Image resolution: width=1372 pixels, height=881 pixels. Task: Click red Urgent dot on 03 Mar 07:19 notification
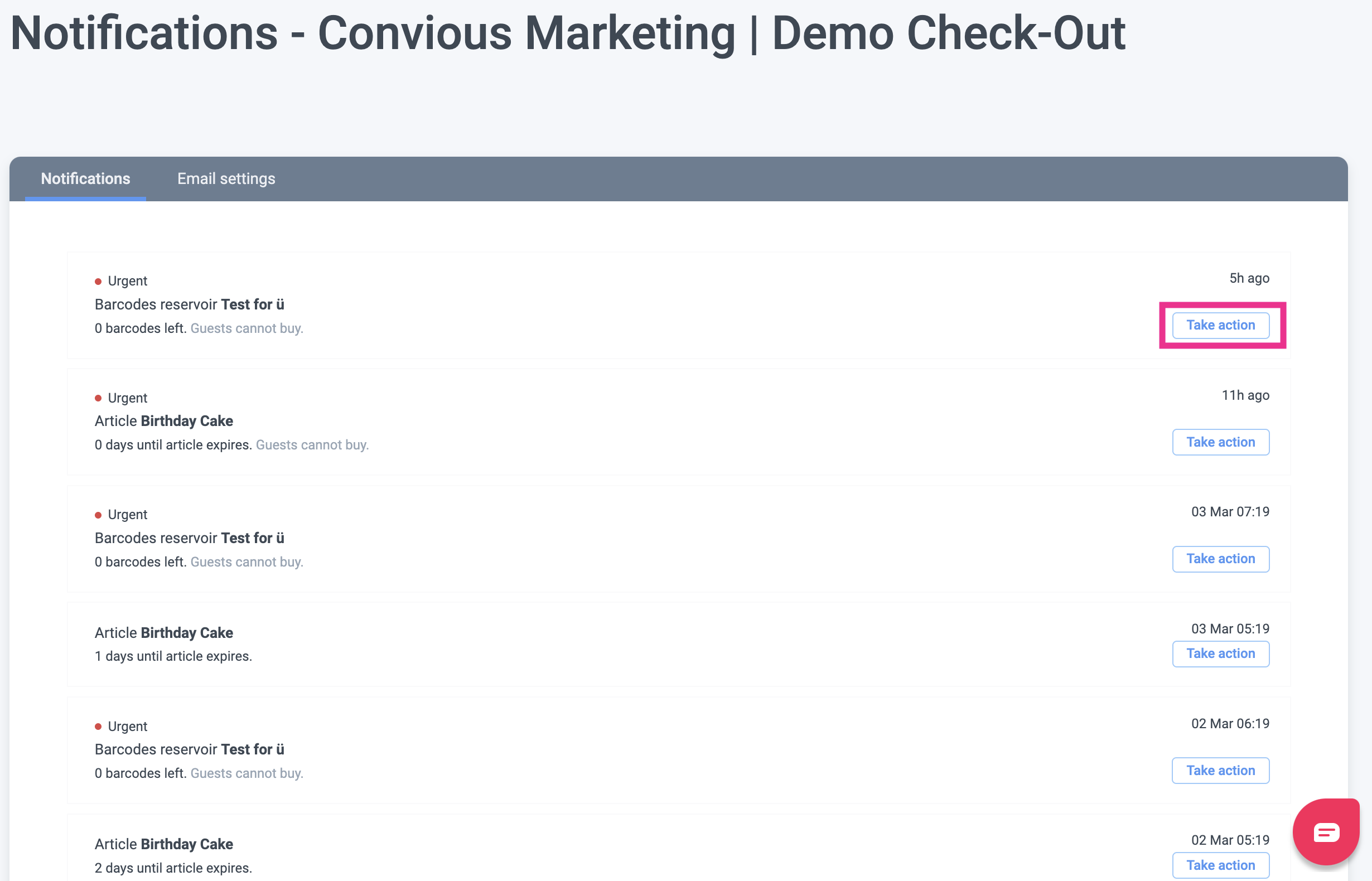[98, 515]
